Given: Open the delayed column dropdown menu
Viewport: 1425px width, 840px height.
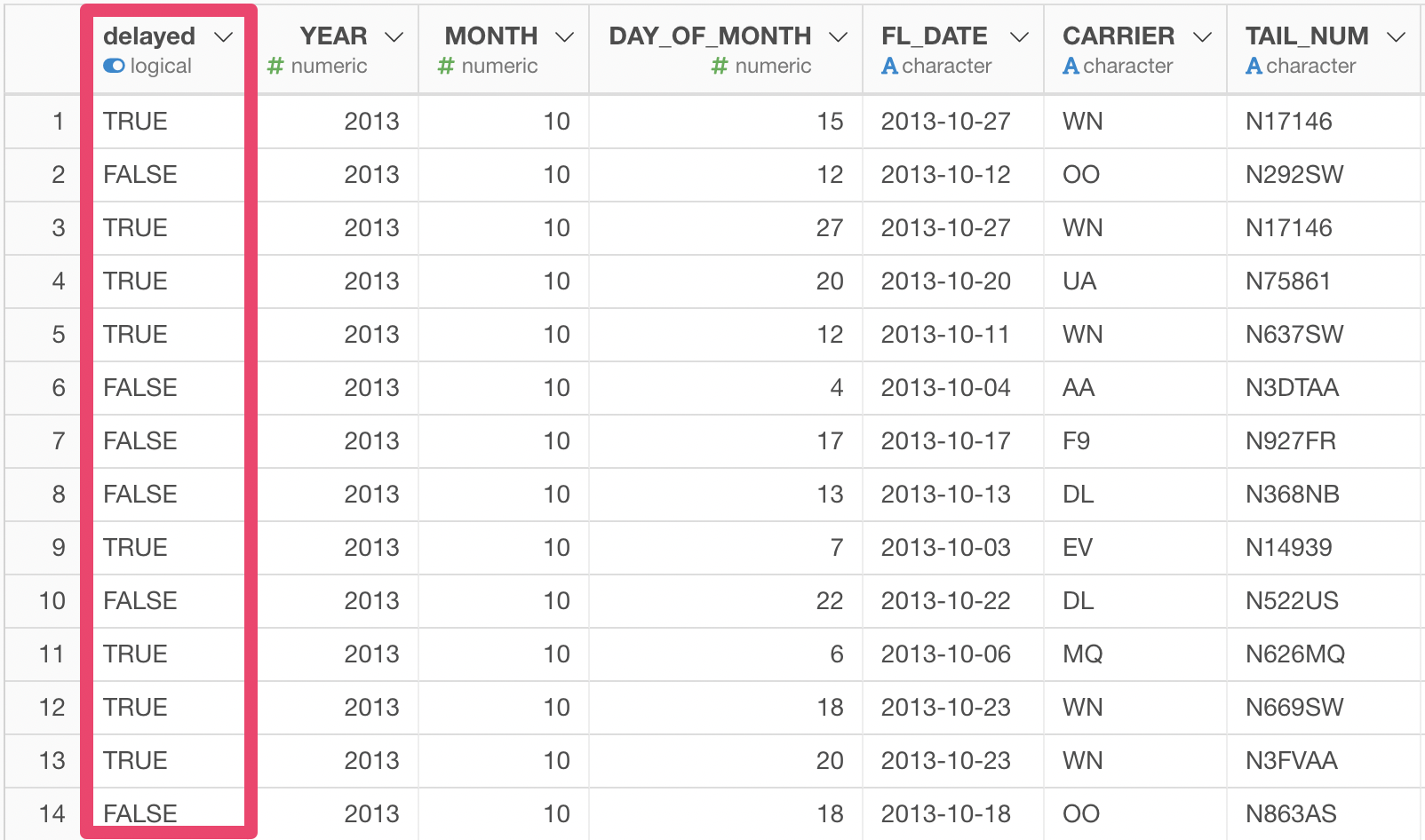Looking at the screenshot, I should click(224, 37).
